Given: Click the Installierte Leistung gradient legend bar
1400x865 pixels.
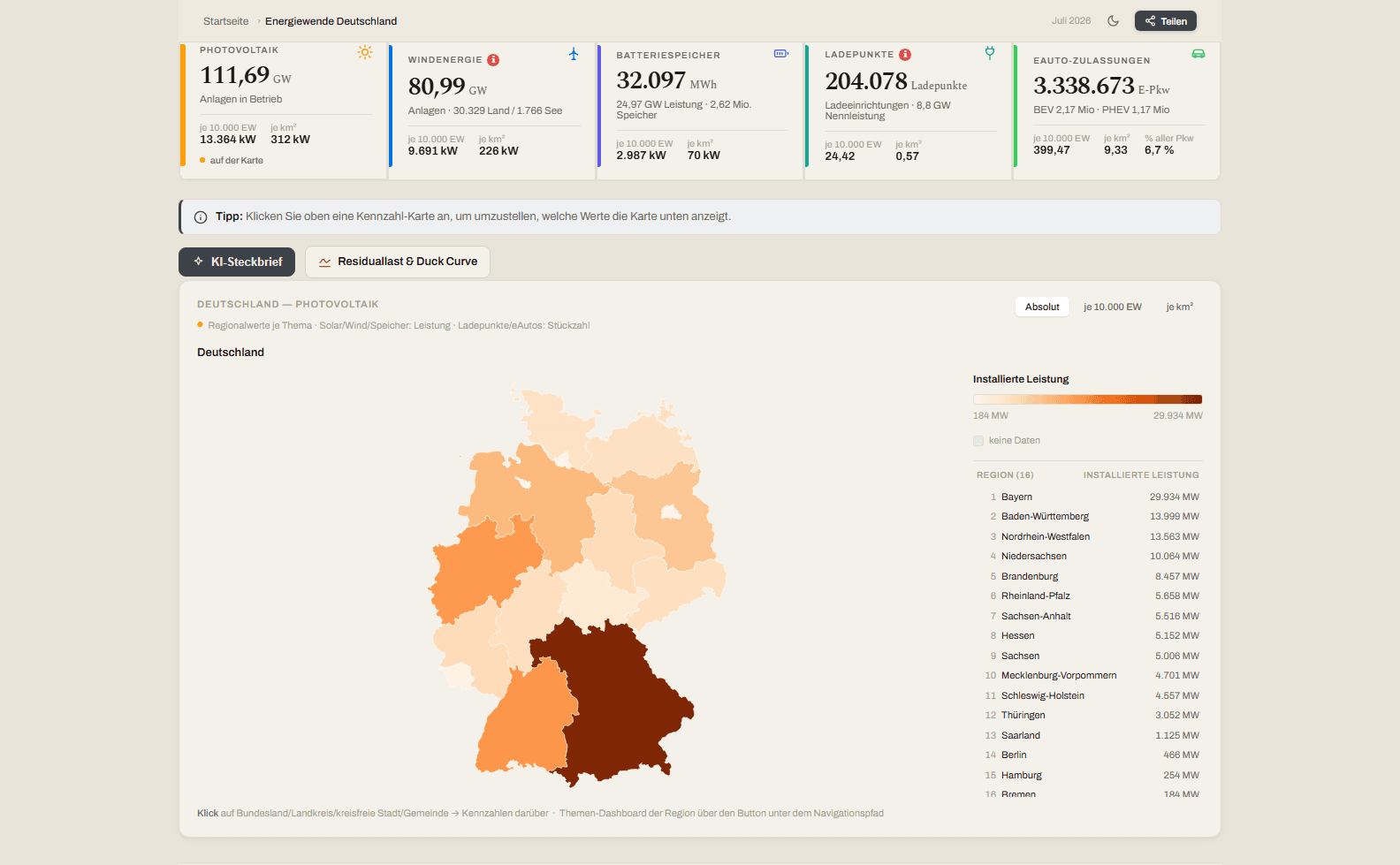Looking at the screenshot, I should click(1088, 399).
